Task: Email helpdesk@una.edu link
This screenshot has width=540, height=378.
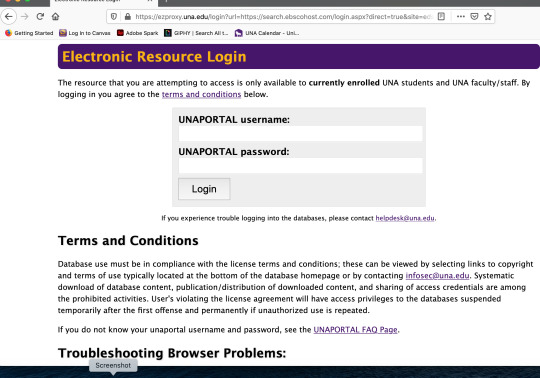Action: coord(405,218)
